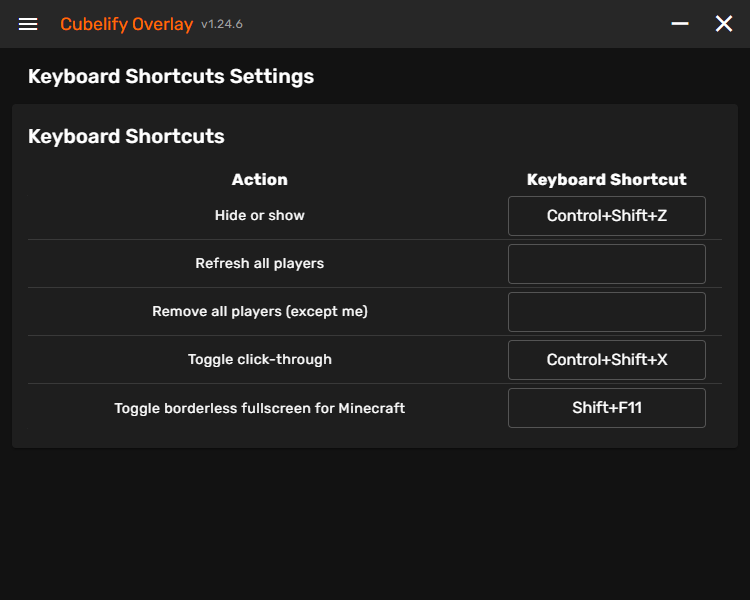Select the Shift+F11 shortcut field
The height and width of the screenshot is (600, 750).
[x=606, y=408]
